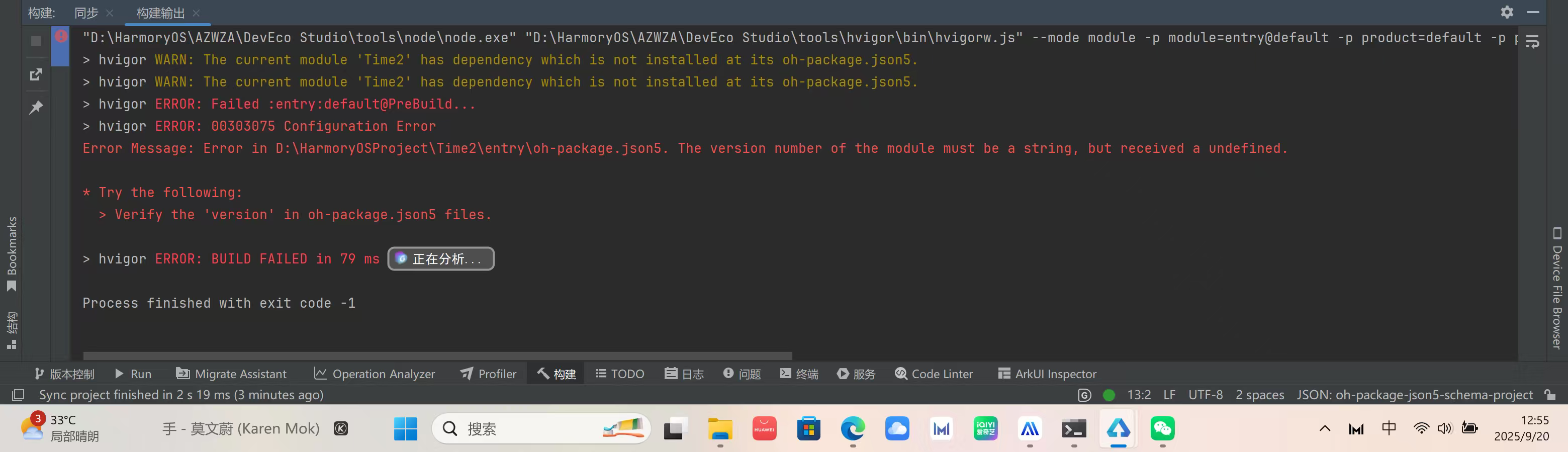Open LF line separator selector
The image size is (1568, 452).
coord(1169,395)
